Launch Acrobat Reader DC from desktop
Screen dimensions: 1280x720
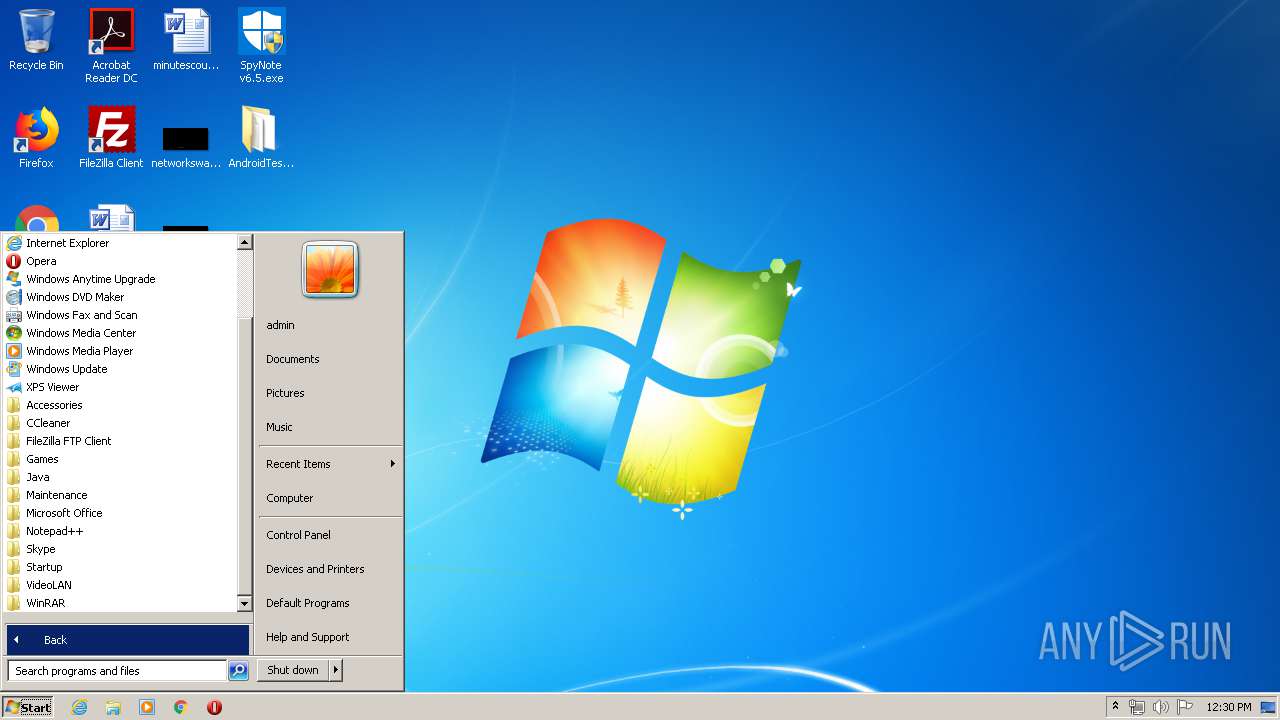pos(111,45)
